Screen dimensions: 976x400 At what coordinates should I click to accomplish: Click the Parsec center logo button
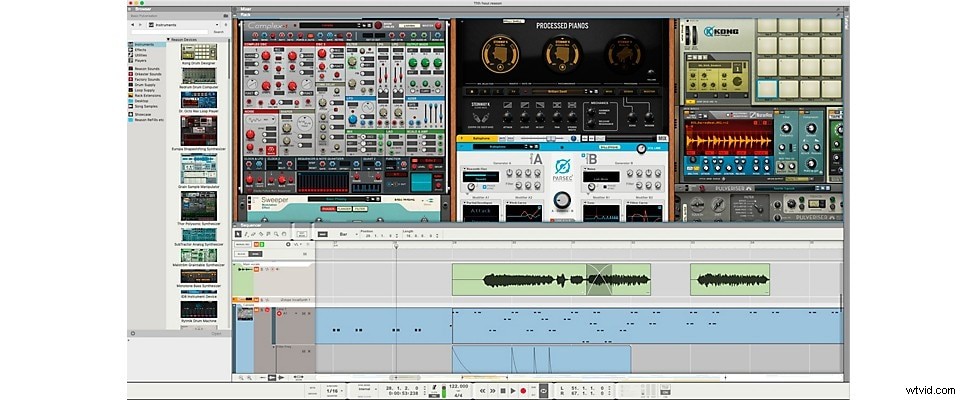coord(562,167)
